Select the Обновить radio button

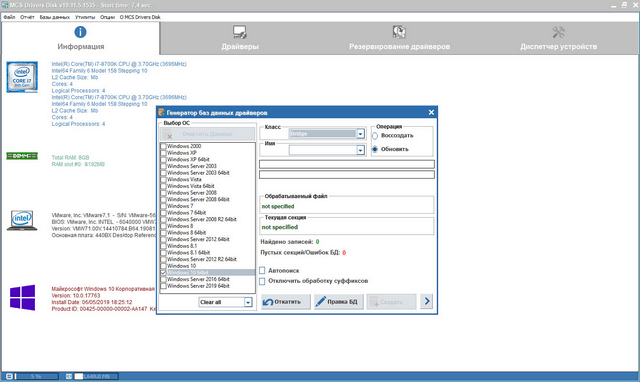[375, 149]
